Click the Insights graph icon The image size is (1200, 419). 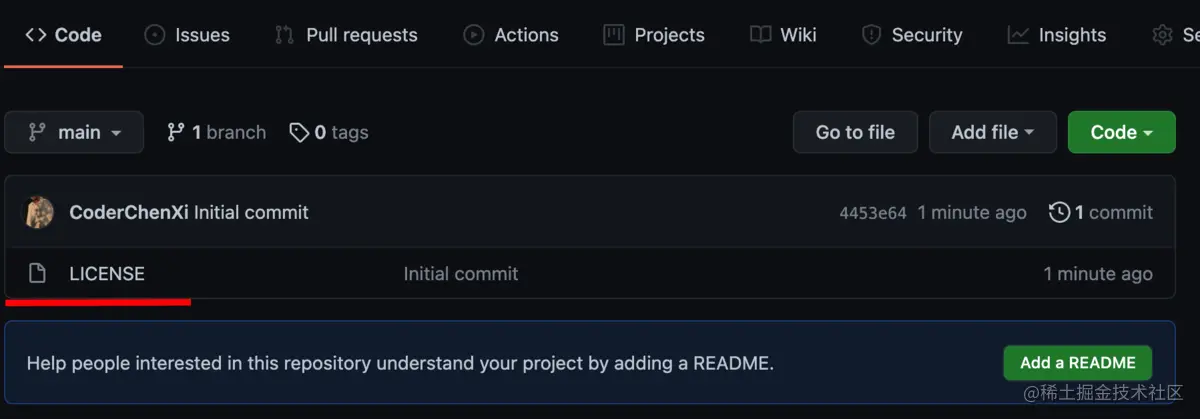(x=1018, y=35)
